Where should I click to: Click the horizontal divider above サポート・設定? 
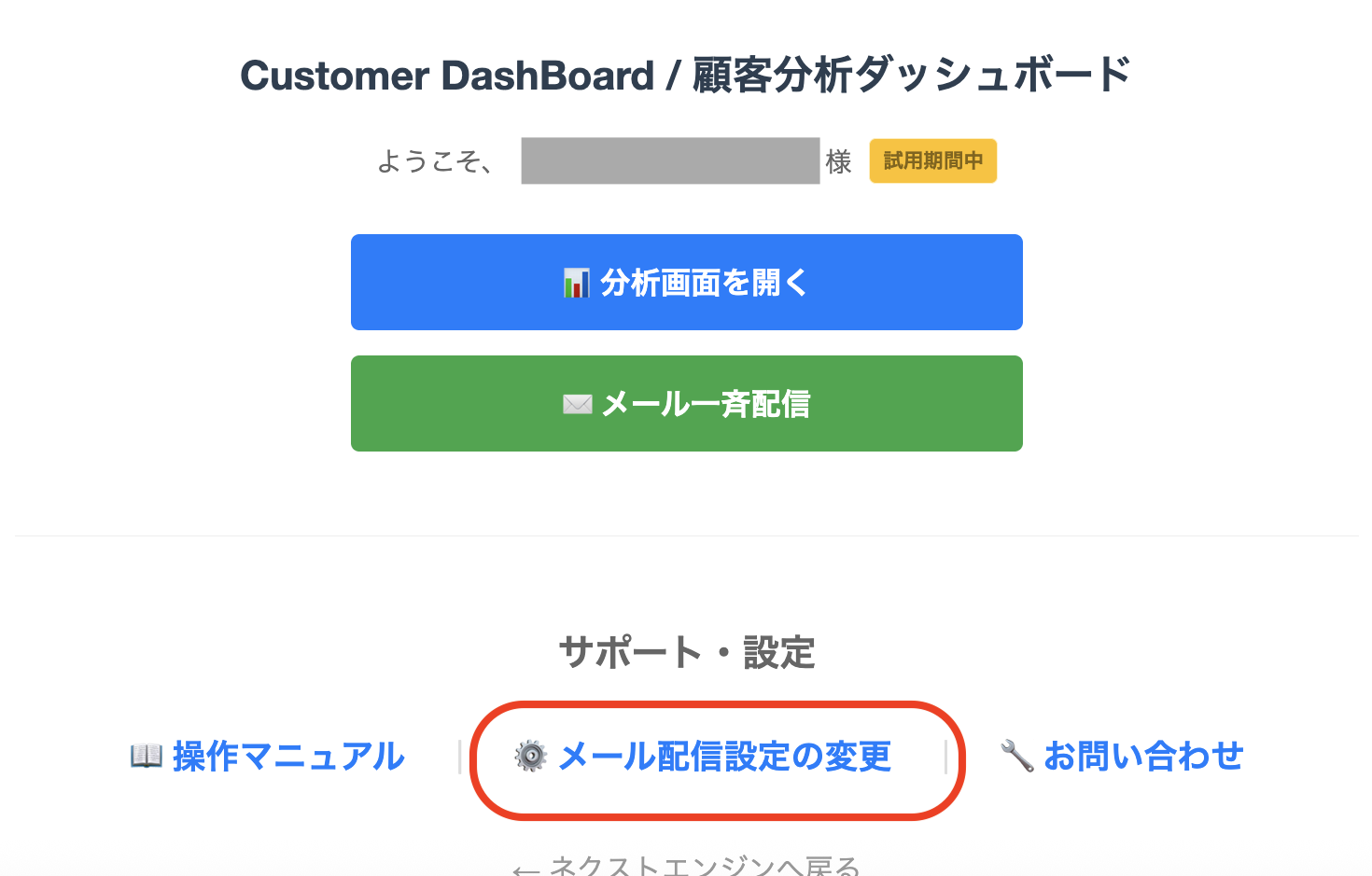(x=686, y=535)
